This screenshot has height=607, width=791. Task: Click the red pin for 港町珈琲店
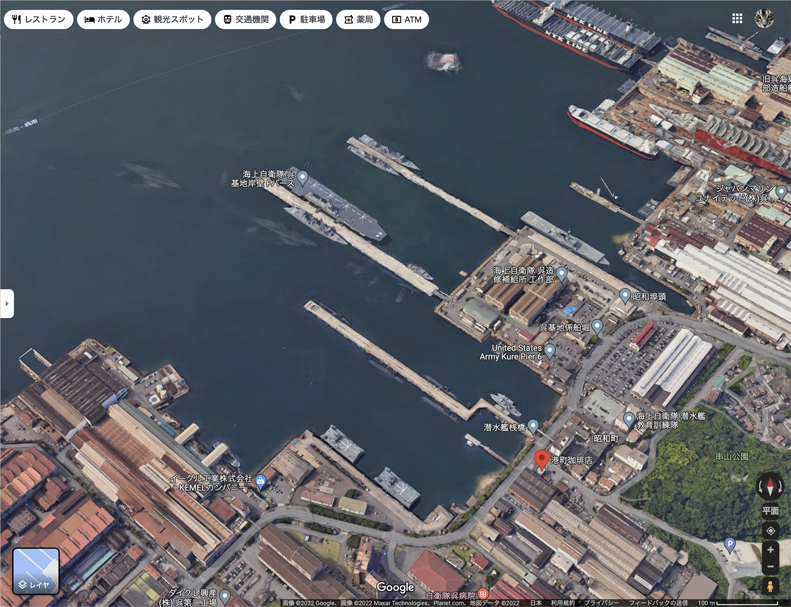click(542, 460)
